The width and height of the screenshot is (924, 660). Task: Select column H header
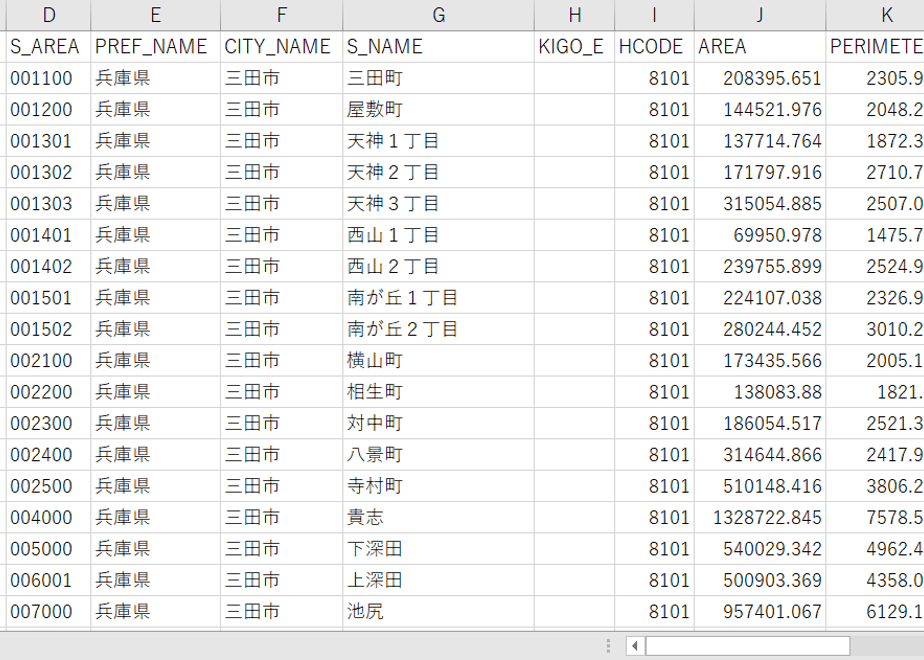tap(575, 15)
